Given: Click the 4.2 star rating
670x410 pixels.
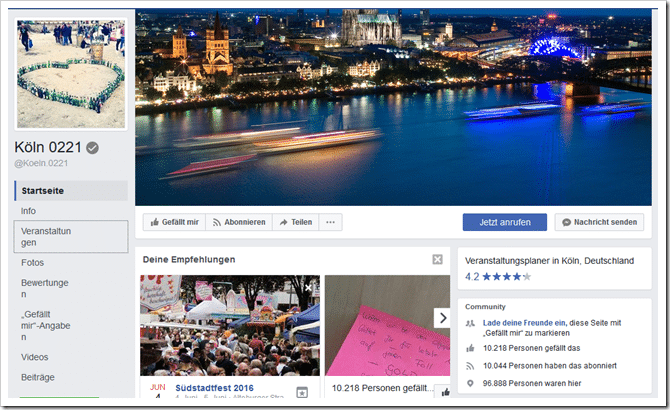Looking at the screenshot, I should pyautogui.click(x=498, y=276).
